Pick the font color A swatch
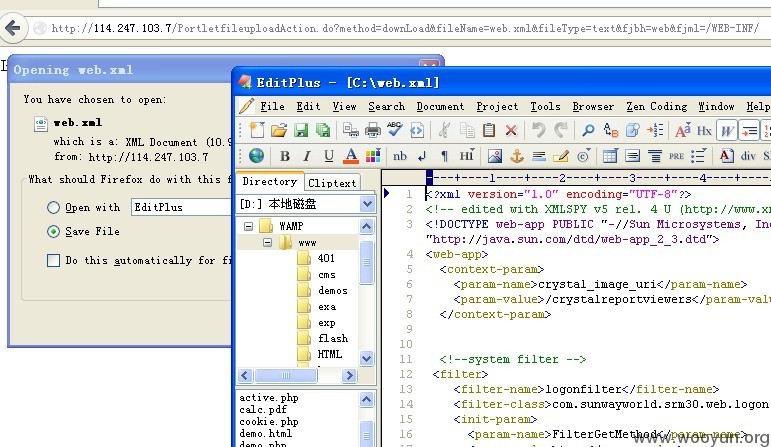 pos(351,156)
